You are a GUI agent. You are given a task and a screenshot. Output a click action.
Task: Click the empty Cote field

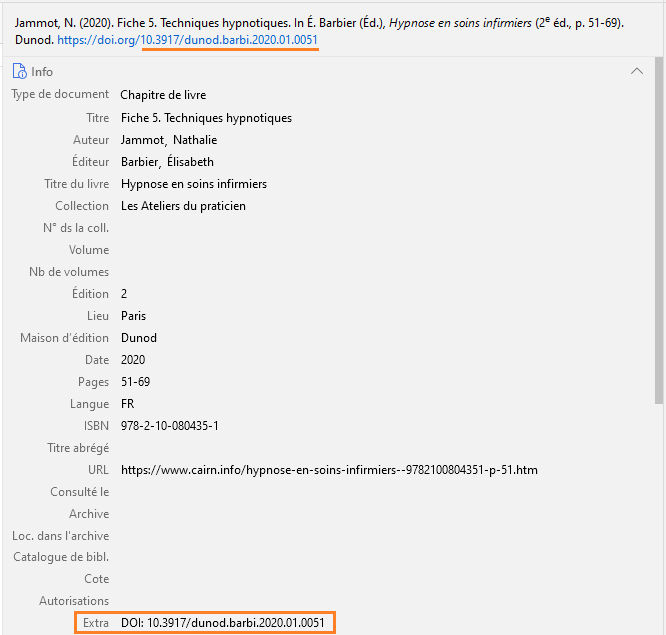pos(382,579)
